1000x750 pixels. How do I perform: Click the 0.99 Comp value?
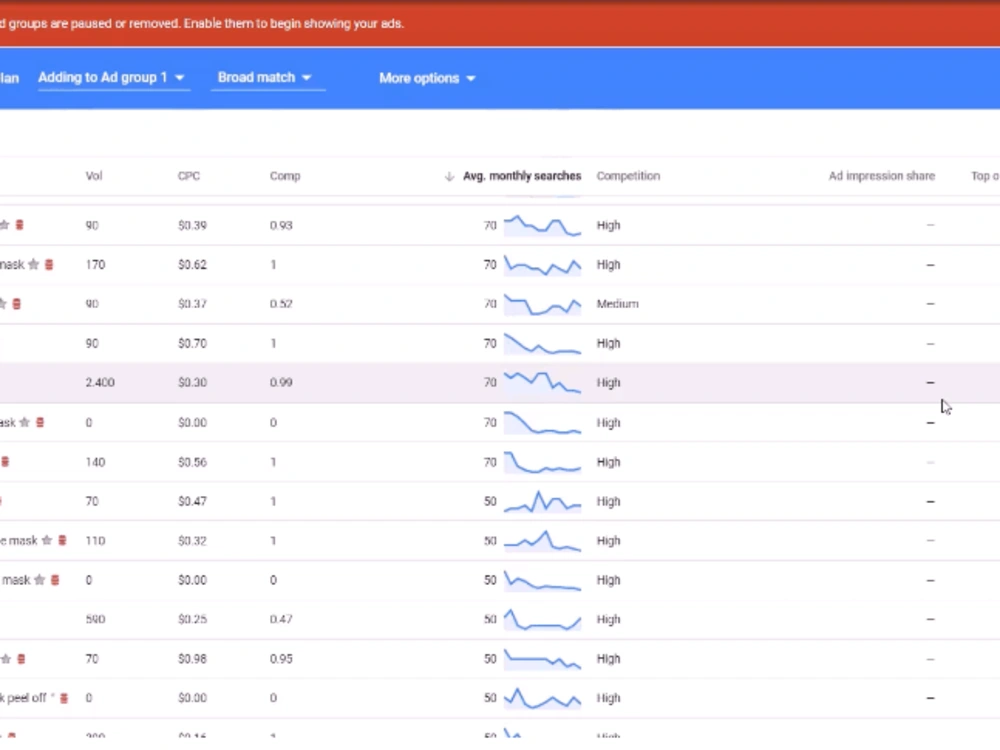point(281,383)
